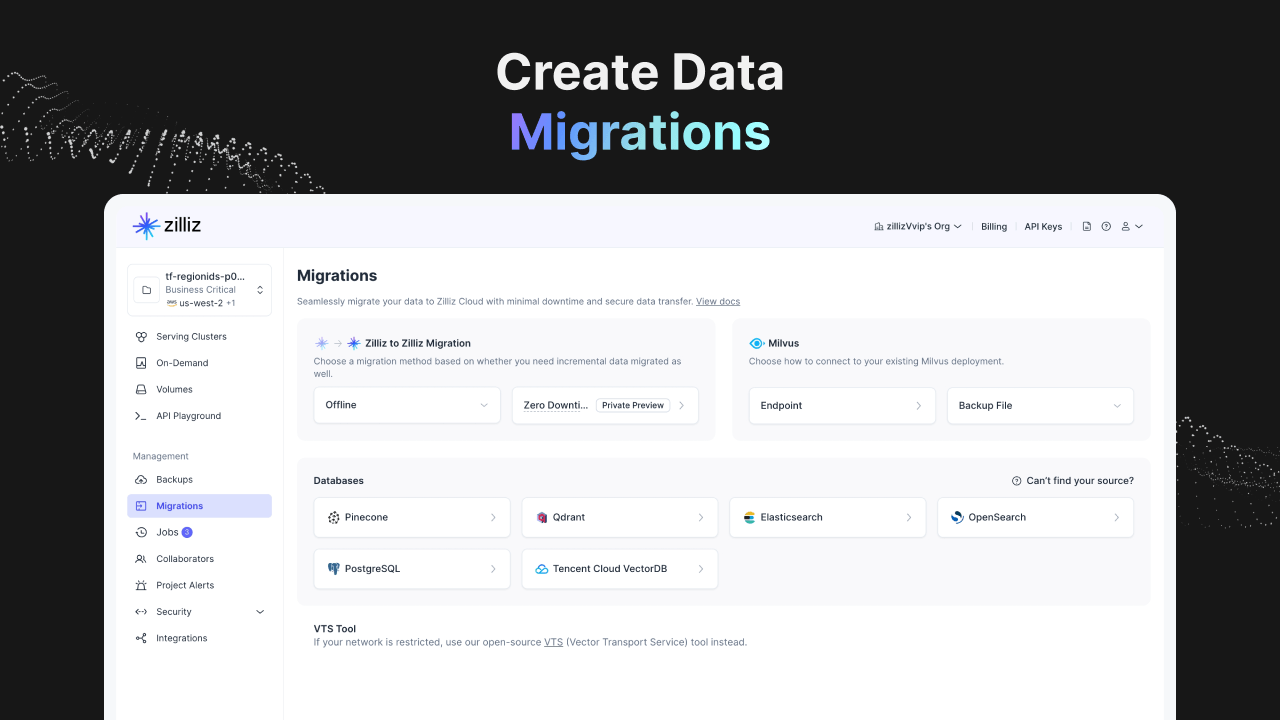The height and width of the screenshot is (720, 1280).
Task: Click the Jobs badge showing 3
Action: pos(187,533)
